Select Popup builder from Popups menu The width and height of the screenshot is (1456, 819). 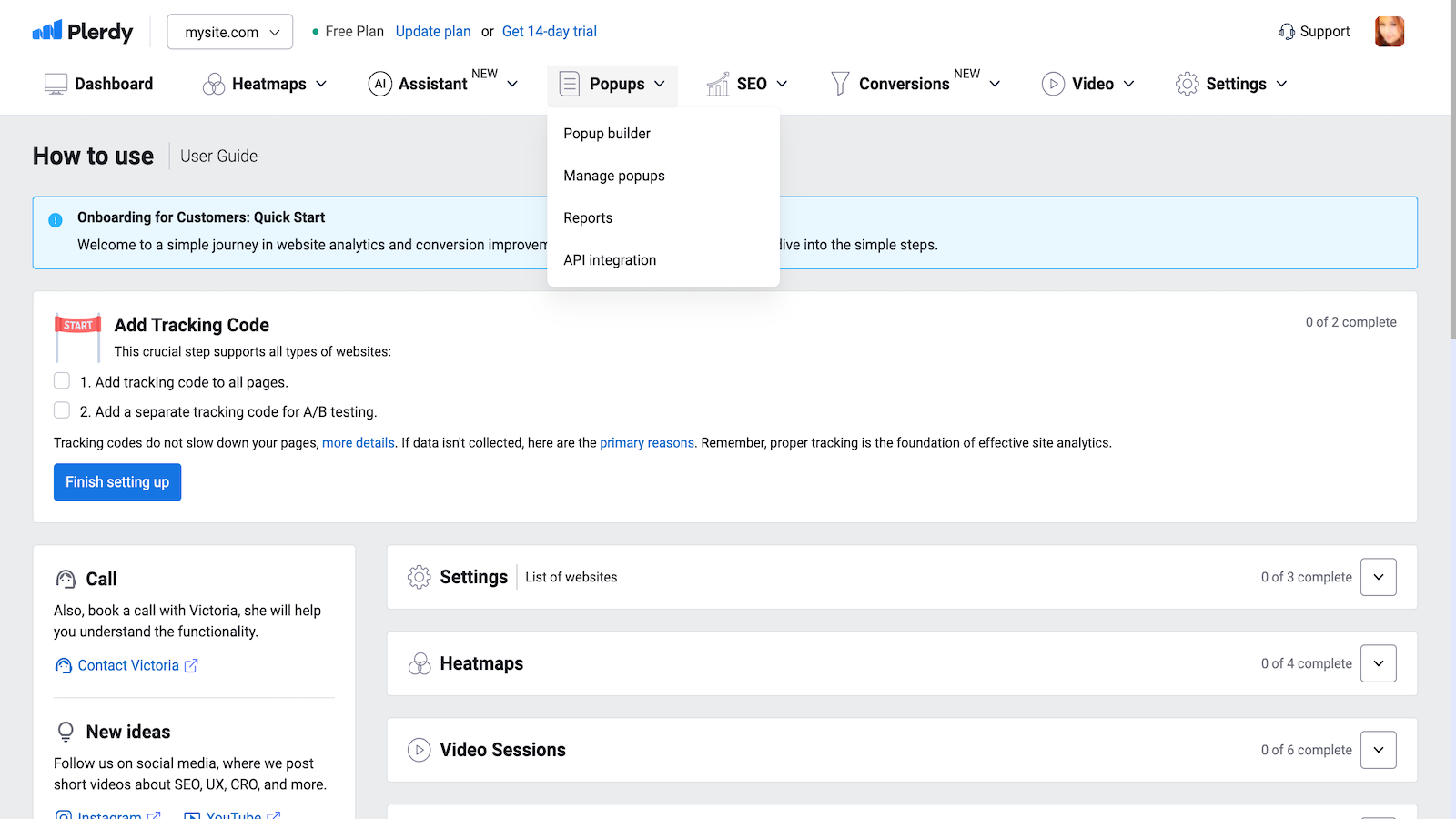click(607, 134)
